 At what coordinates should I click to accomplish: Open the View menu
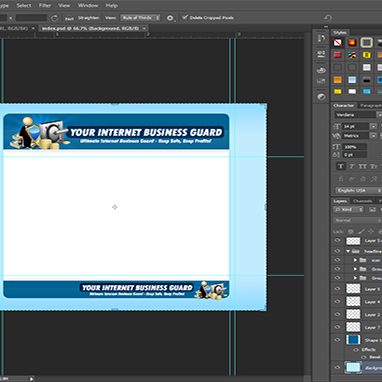[x=64, y=5]
